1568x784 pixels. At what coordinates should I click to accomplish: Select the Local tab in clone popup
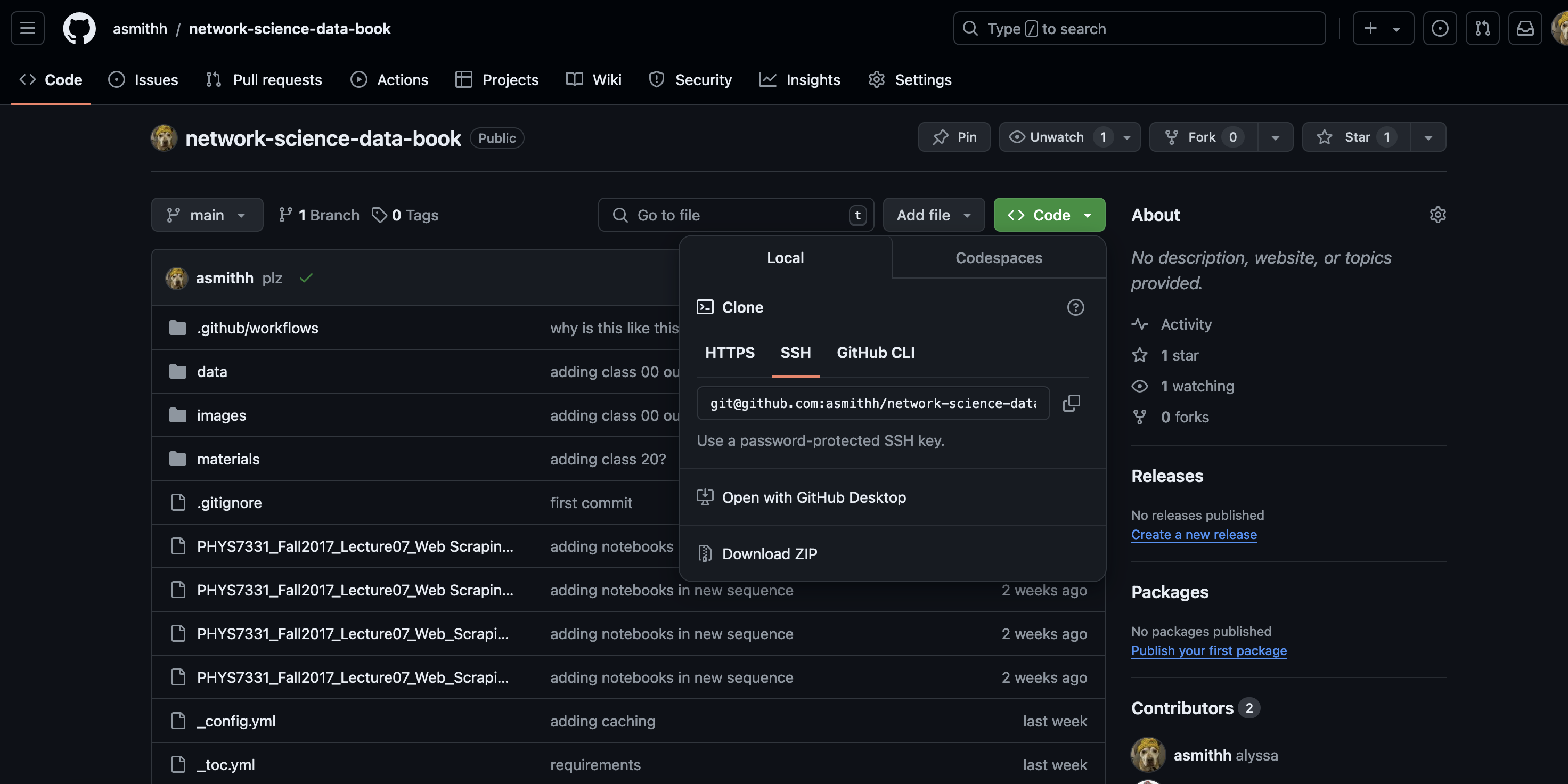click(x=785, y=257)
